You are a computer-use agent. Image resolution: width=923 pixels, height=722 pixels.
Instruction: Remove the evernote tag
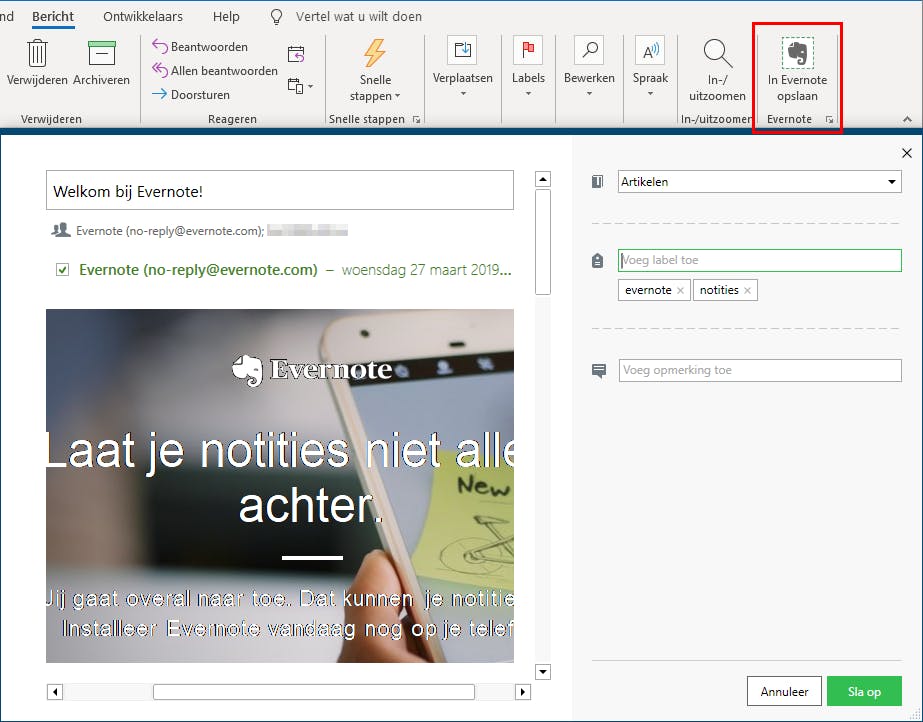pos(680,290)
